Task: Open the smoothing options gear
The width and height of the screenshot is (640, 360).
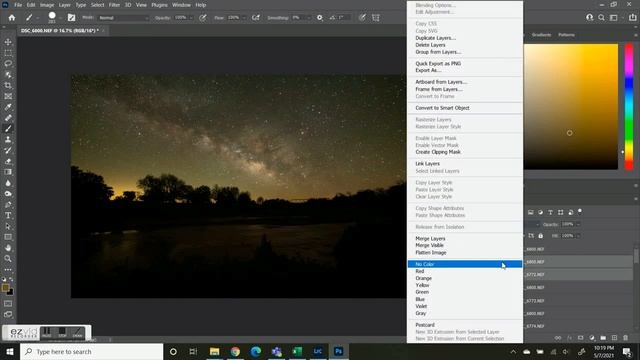Action: tap(320, 18)
